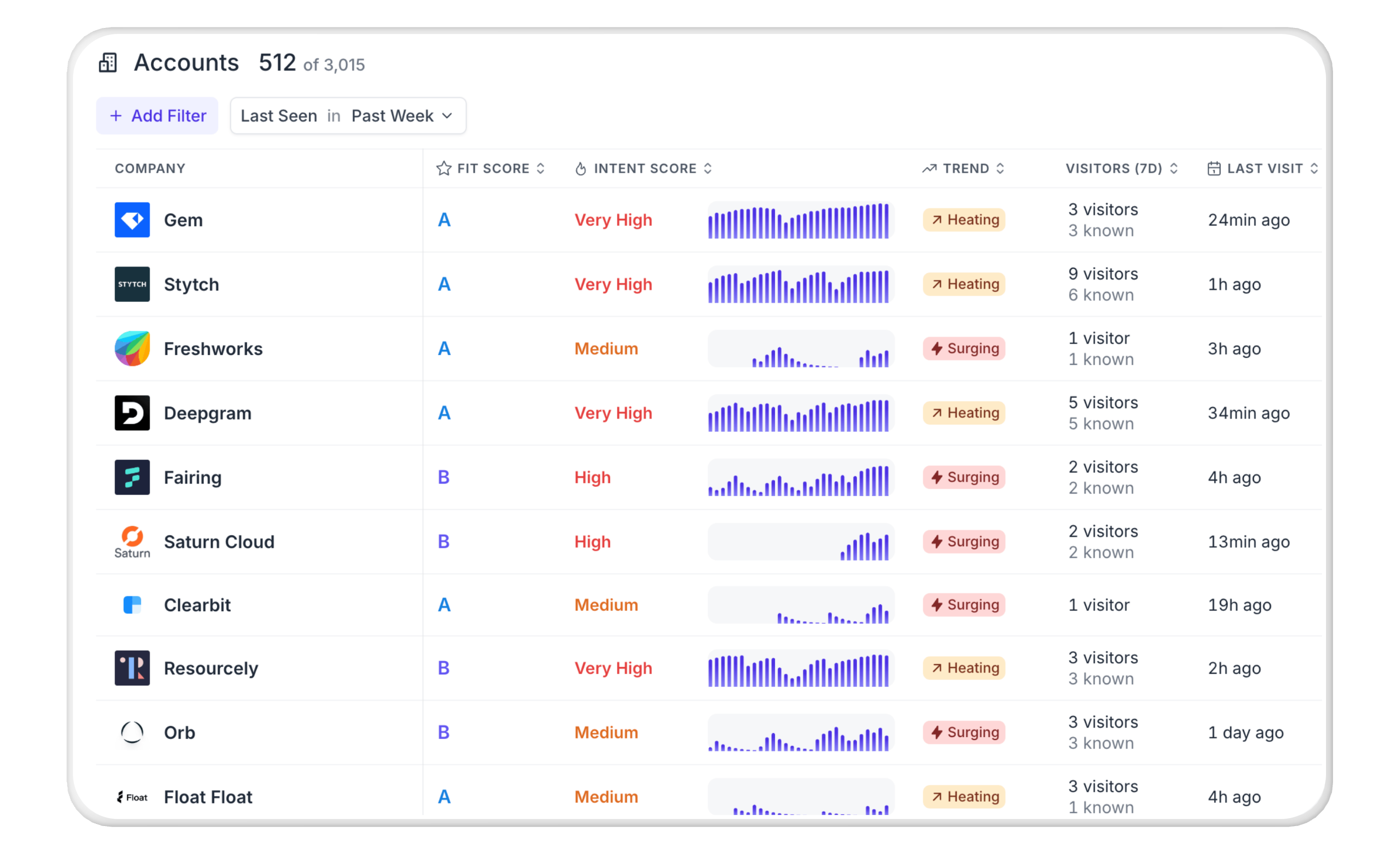
Task: Open the Fairing account name
Action: pos(193,478)
